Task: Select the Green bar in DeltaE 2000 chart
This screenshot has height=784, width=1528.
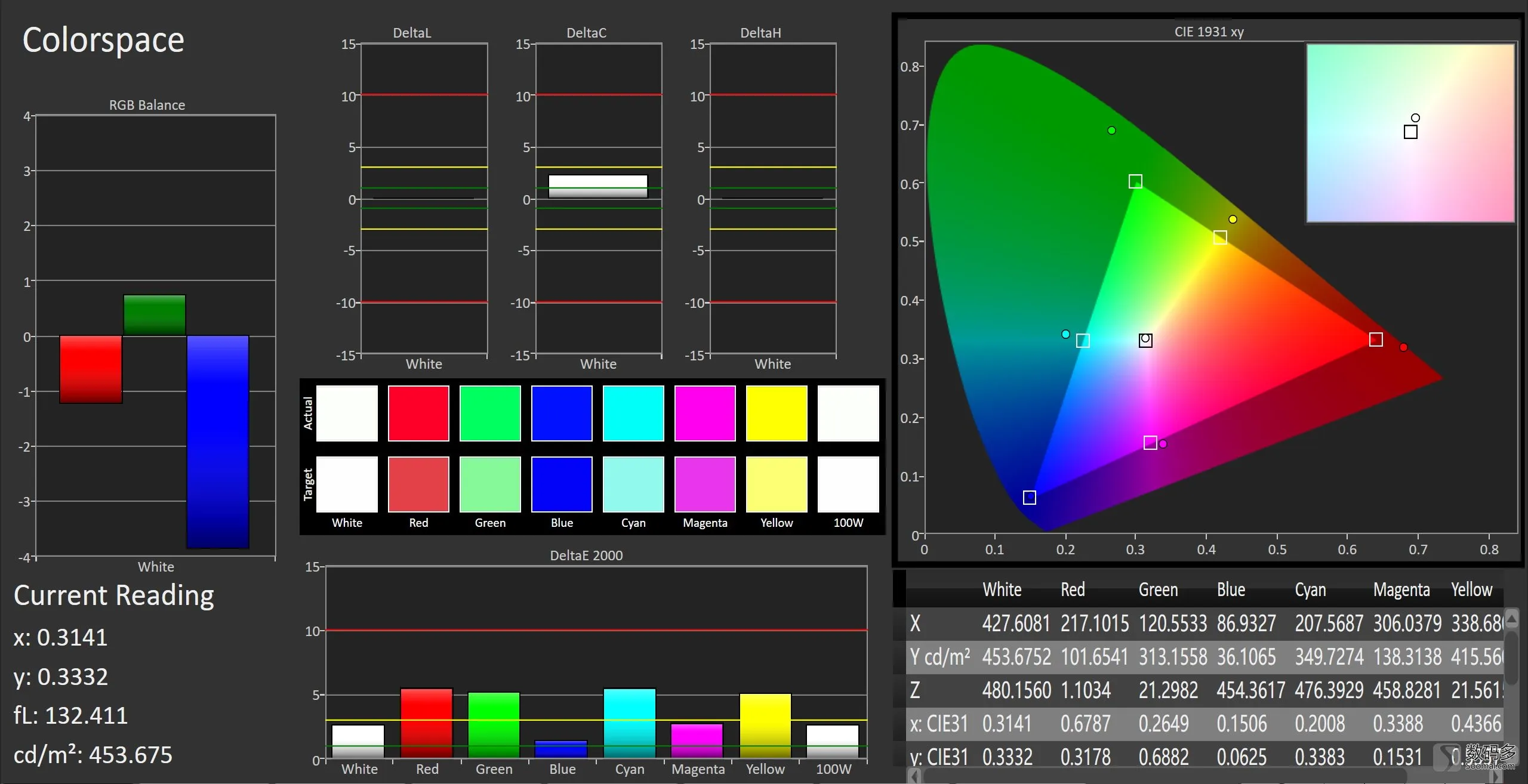Action: pyautogui.click(x=494, y=725)
